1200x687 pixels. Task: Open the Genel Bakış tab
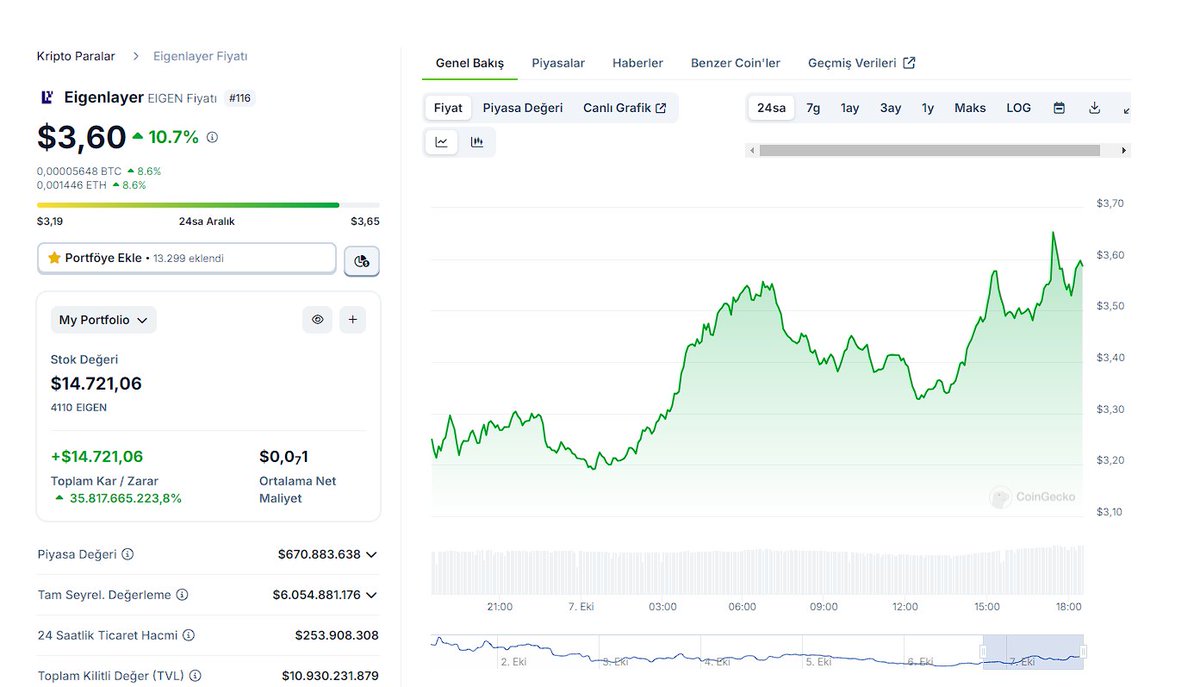coord(470,63)
